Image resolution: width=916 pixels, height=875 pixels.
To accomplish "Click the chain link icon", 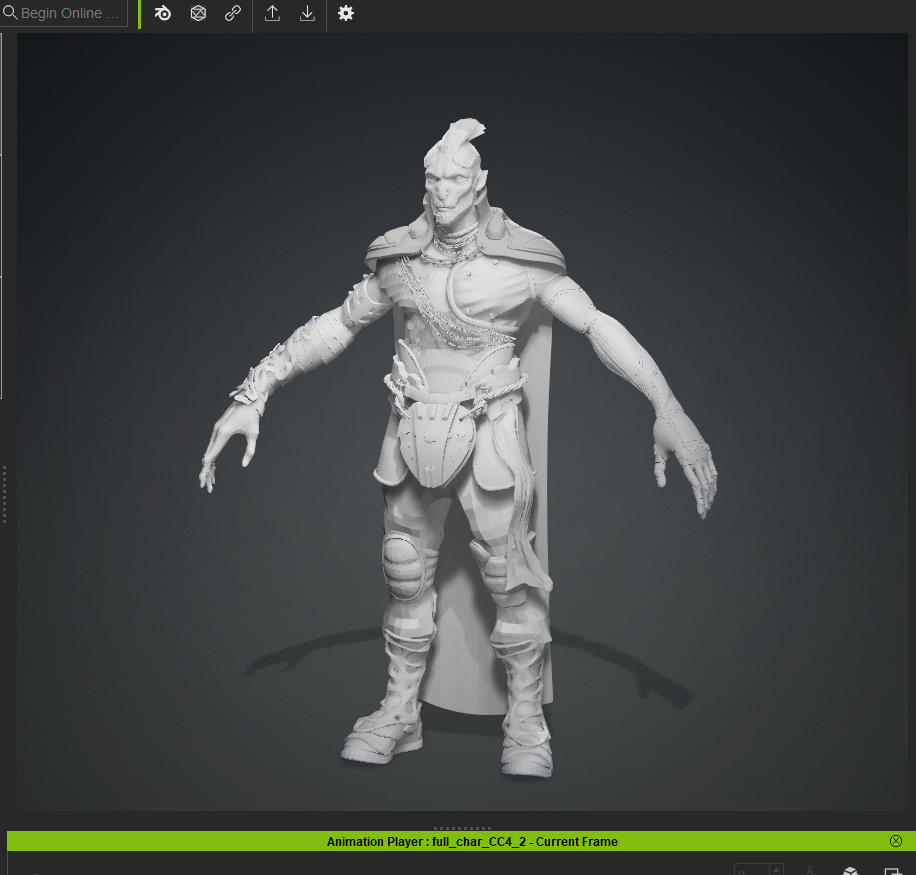I will [x=233, y=13].
